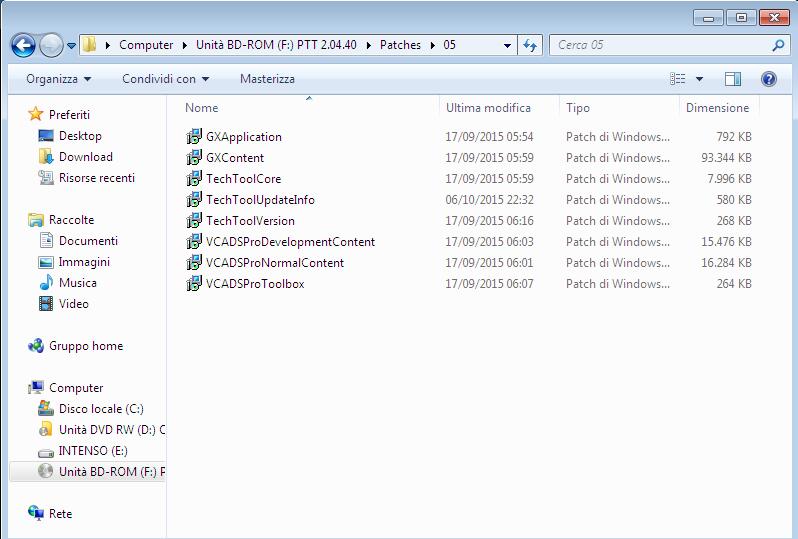798x539 pixels.
Task: Click the Back navigation arrow button
Action: (x=23, y=45)
